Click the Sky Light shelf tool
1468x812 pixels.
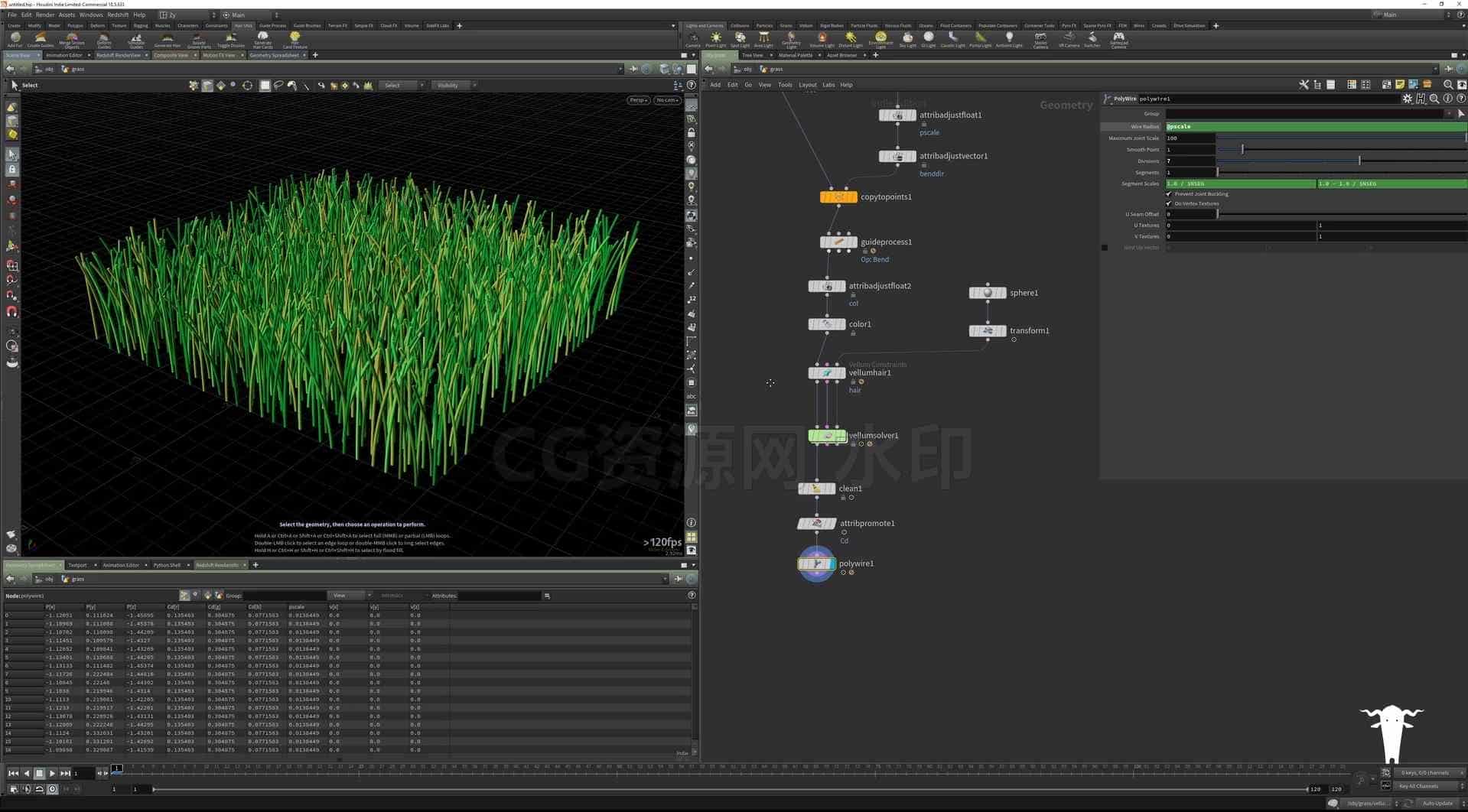click(907, 40)
